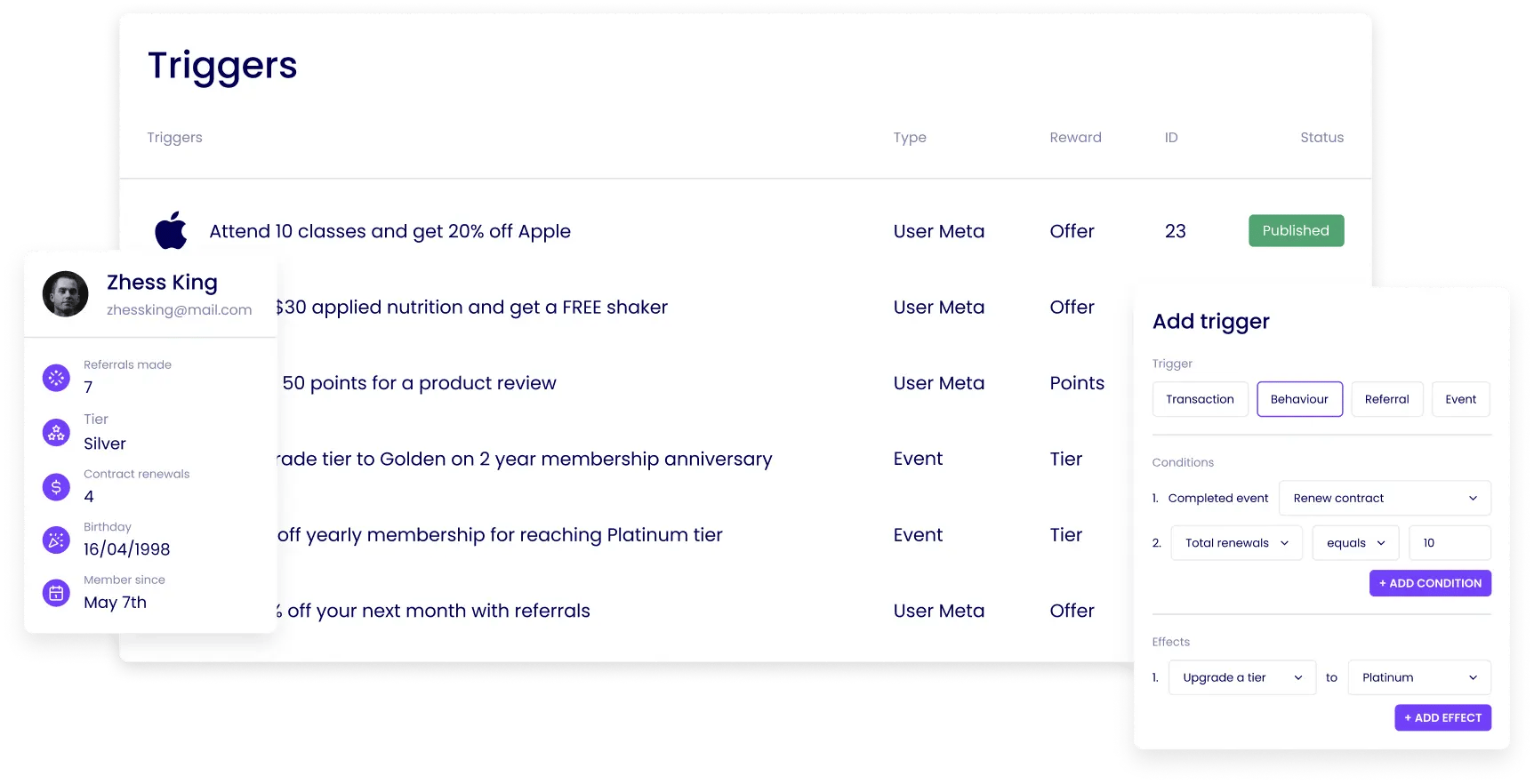Click the ADD EFFECT button
Viewport: 1534px width, 784px height.
click(1442, 717)
